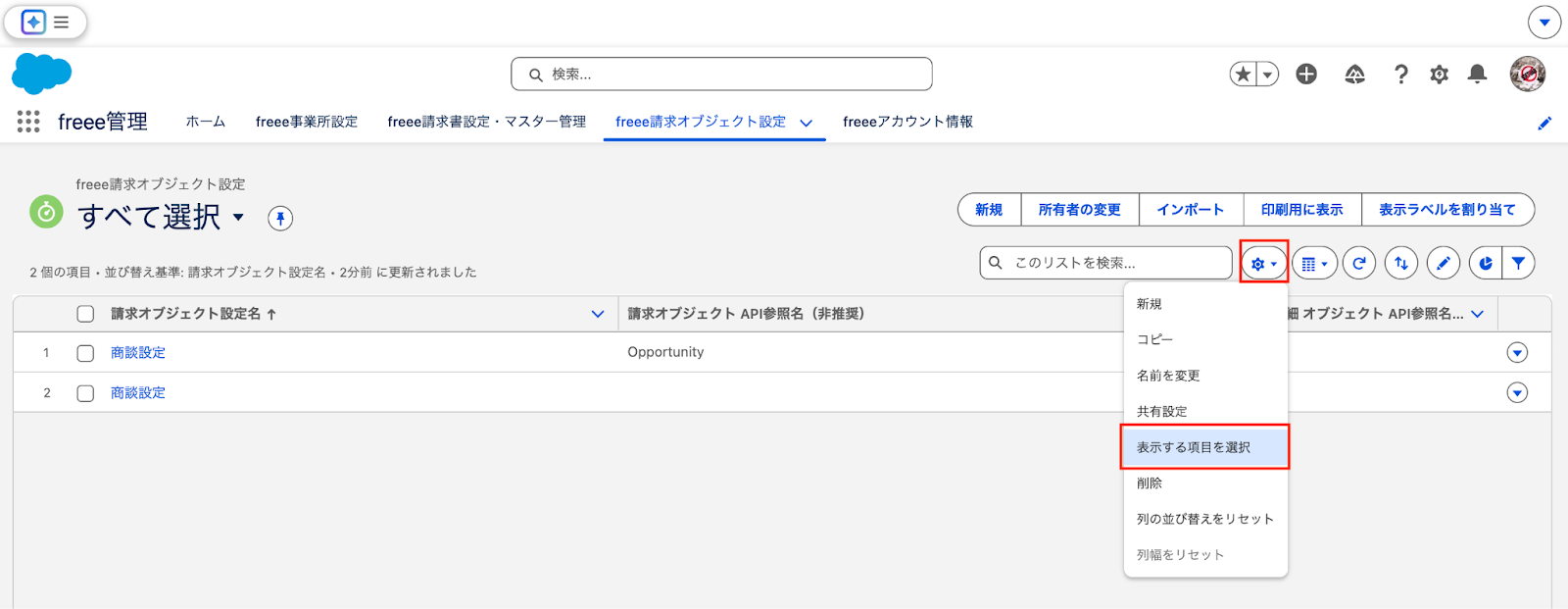Choose 表示する項目を選択 menu item
Screen dimensions: 1568x609
(1205, 447)
